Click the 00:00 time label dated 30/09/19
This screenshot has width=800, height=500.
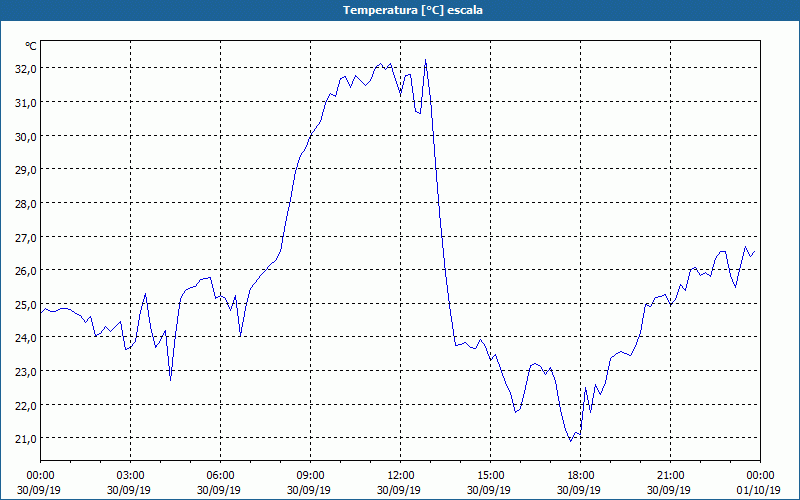[x=40, y=475]
